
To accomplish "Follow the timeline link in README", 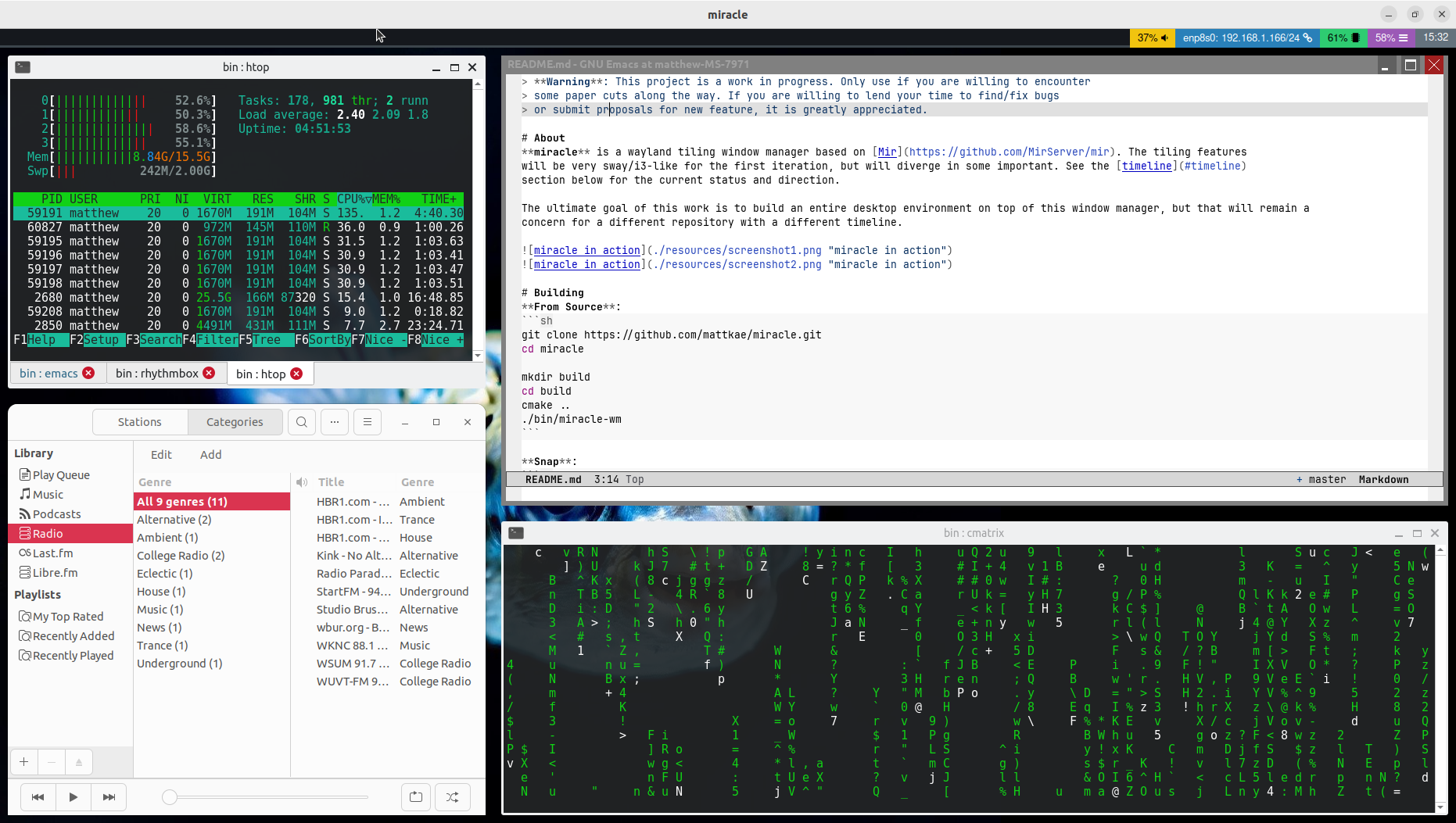I will pyautogui.click(x=1146, y=166).
